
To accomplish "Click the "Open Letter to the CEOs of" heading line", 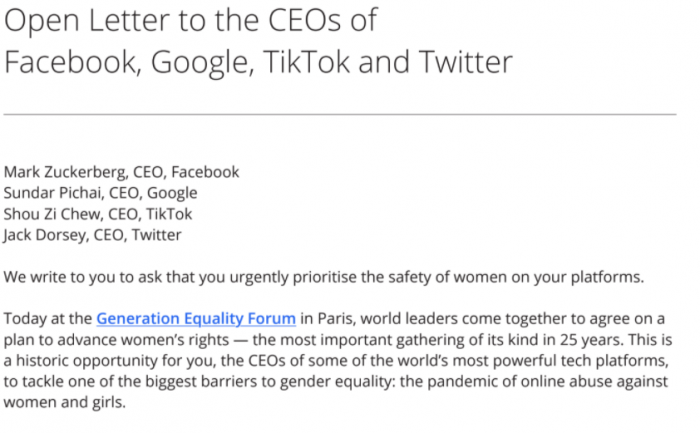I will (191, 22).
